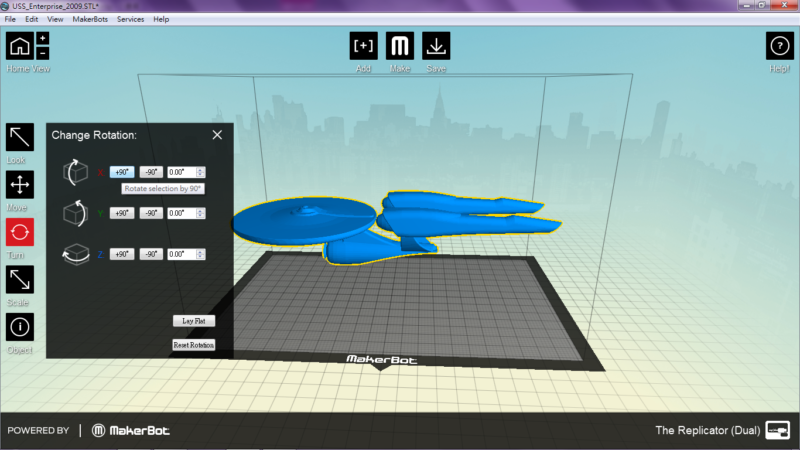Open the Services menu
This screenshot has width=800, height=450.
(131, 19)
